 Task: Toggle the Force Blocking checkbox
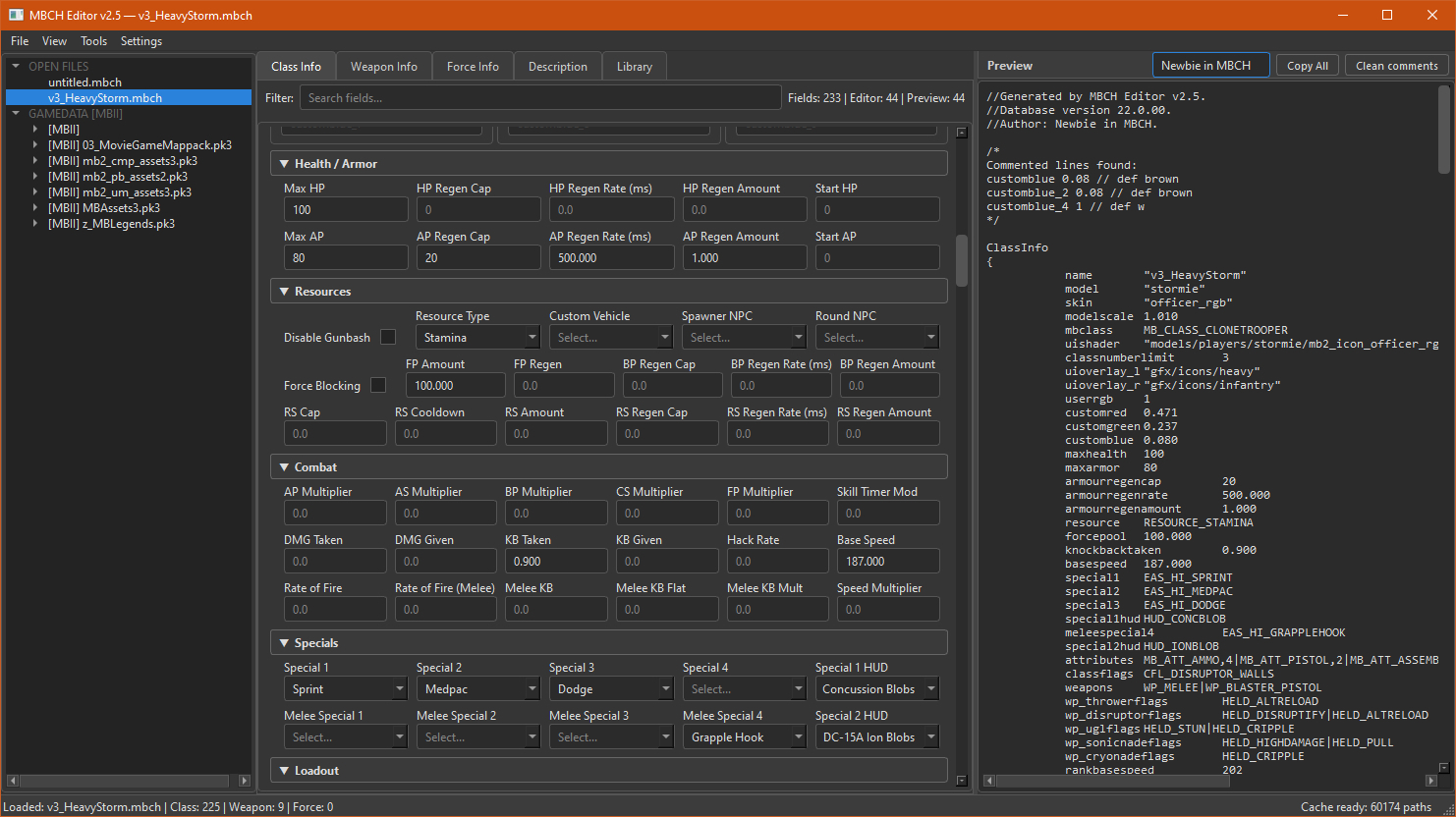[x=378, y=385]
